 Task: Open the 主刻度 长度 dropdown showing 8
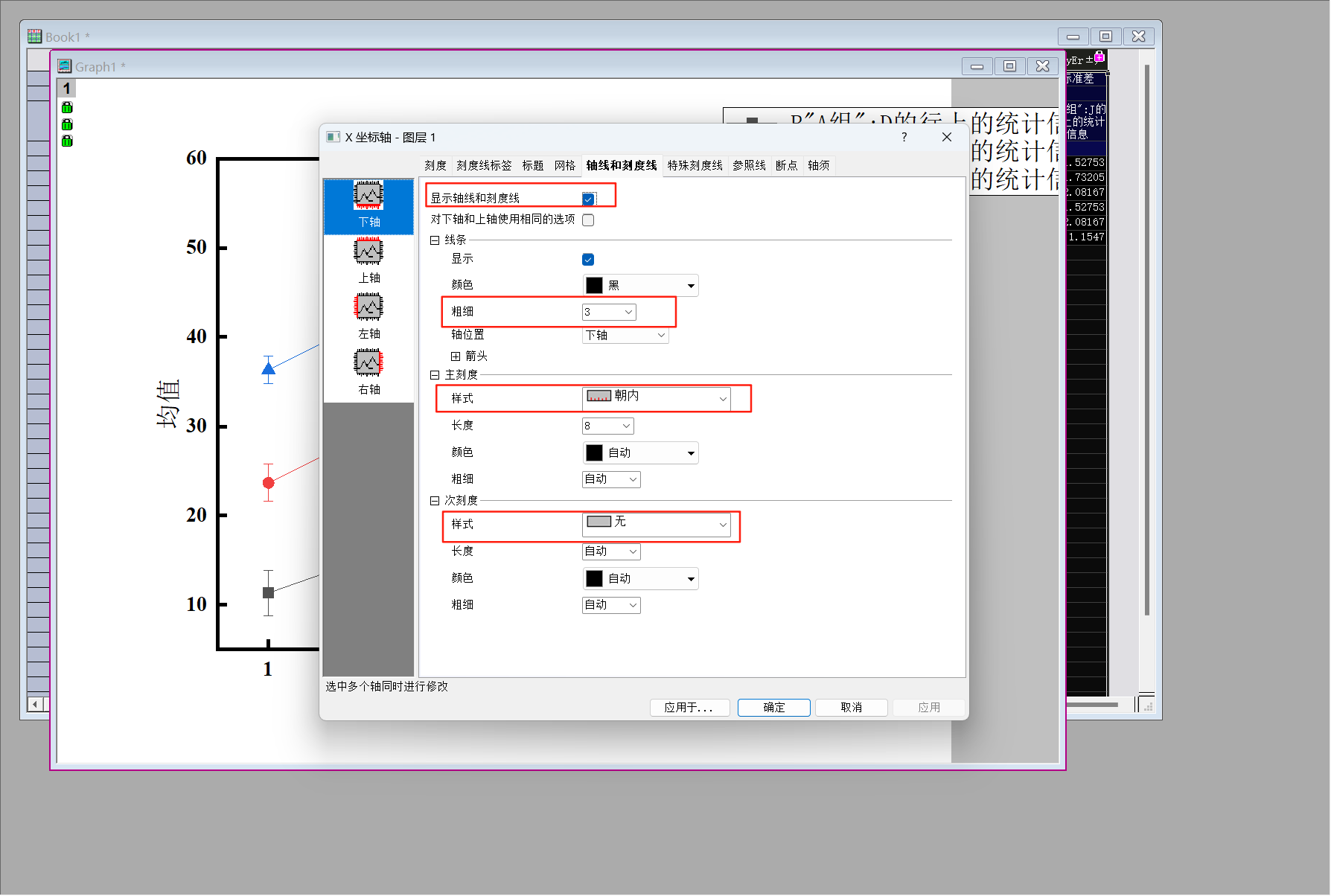(607, 426)
